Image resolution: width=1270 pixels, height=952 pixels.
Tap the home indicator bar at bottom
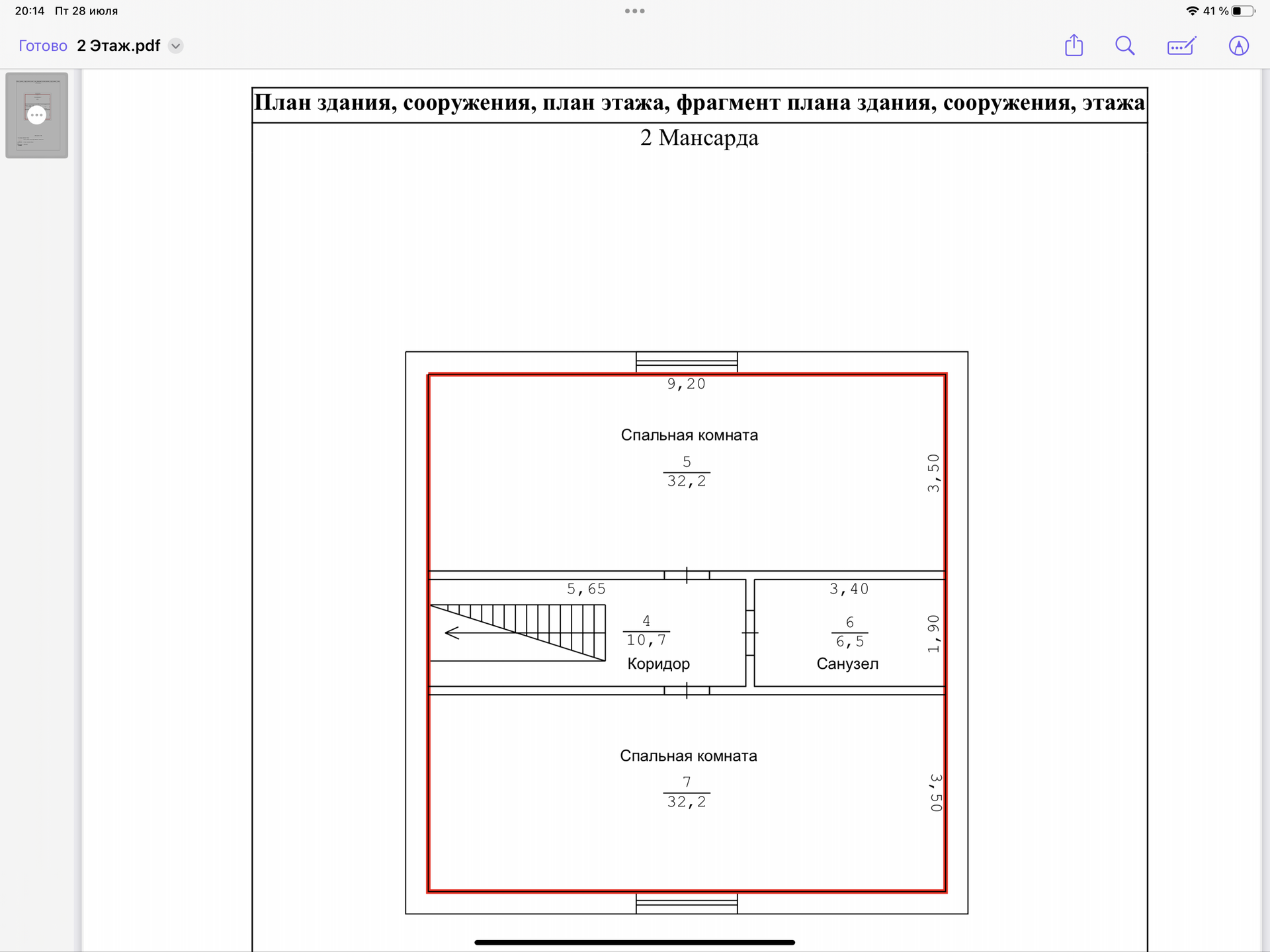click(x=634, y=942)
